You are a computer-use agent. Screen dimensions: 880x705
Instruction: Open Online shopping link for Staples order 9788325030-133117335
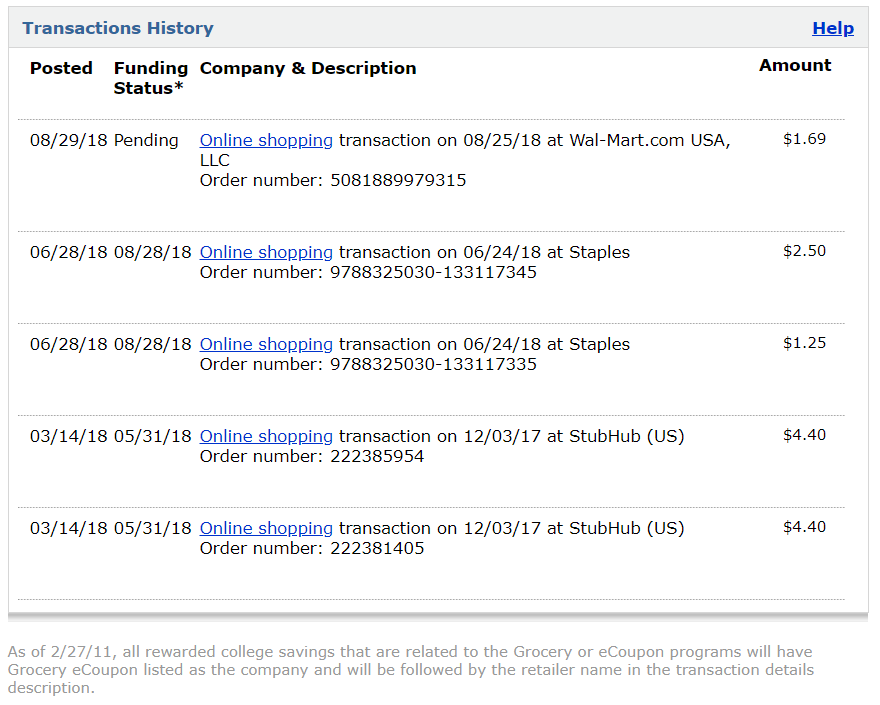pos(266,345)
